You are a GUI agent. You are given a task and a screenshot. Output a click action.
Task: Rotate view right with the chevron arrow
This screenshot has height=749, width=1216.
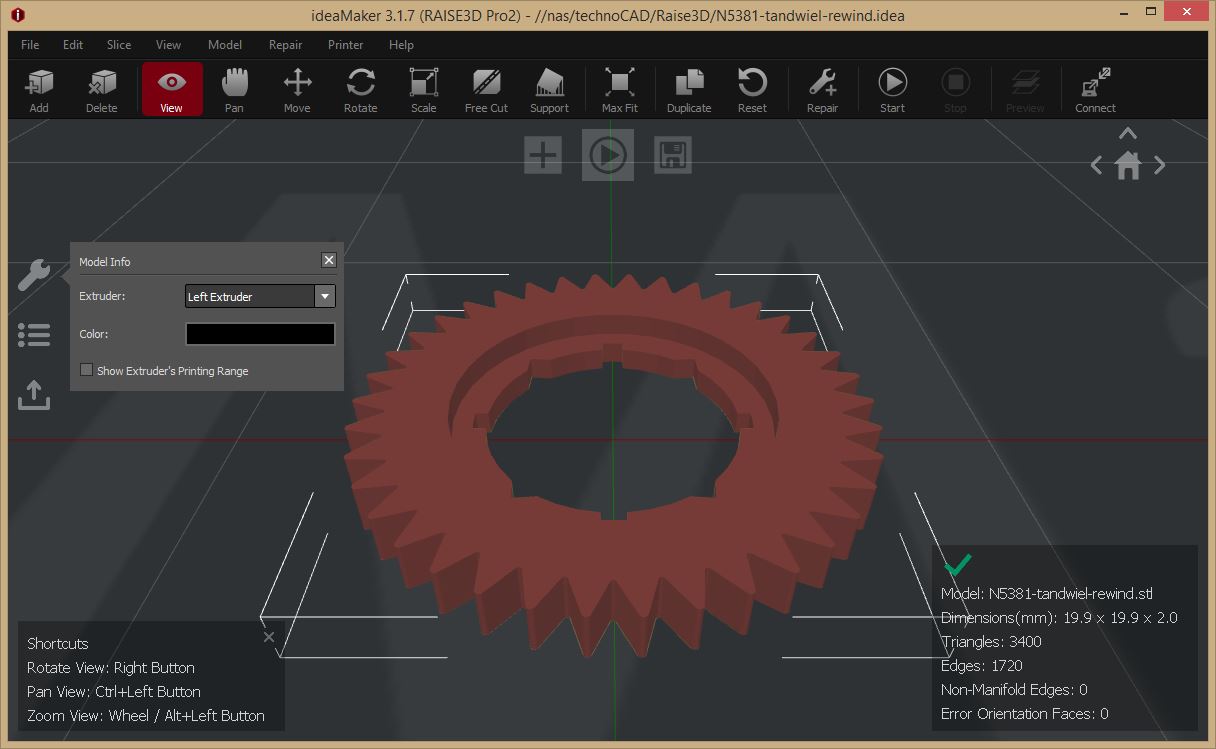[1160, 166]
